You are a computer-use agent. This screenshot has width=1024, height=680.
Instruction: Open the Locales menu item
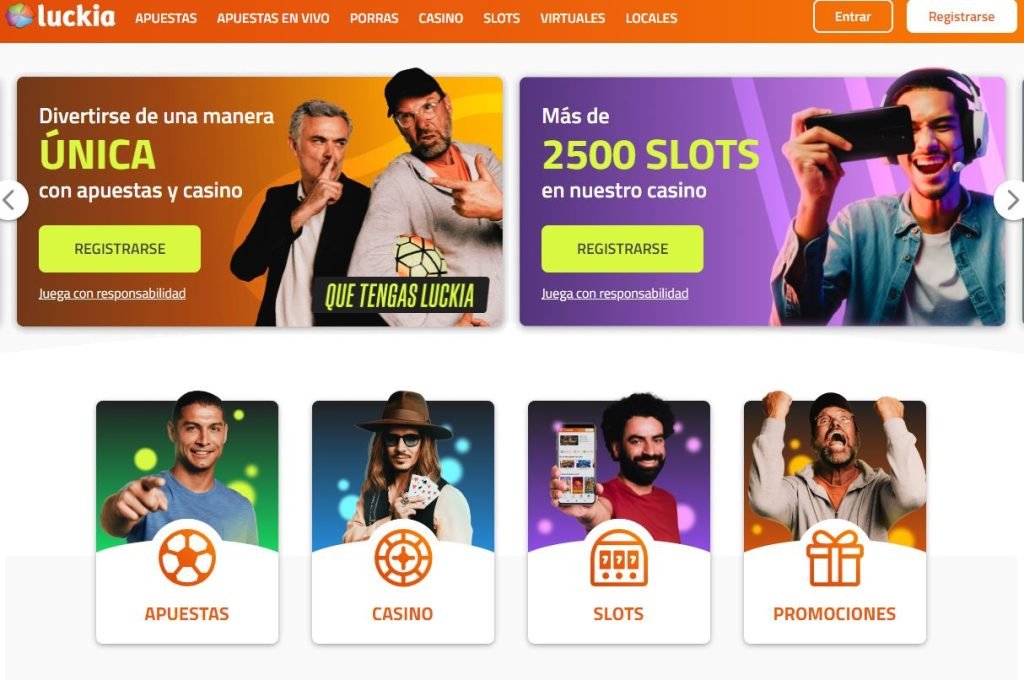pos(651,18)
